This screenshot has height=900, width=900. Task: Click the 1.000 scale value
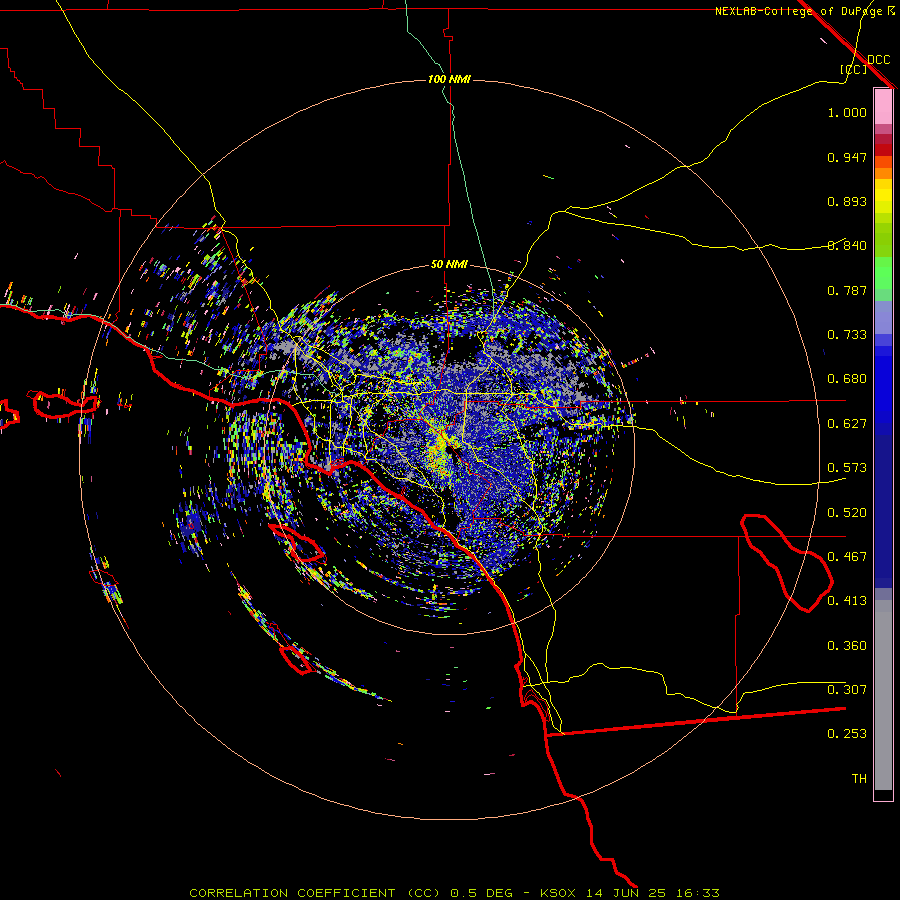pyautogui.click(x=847, y=112)
